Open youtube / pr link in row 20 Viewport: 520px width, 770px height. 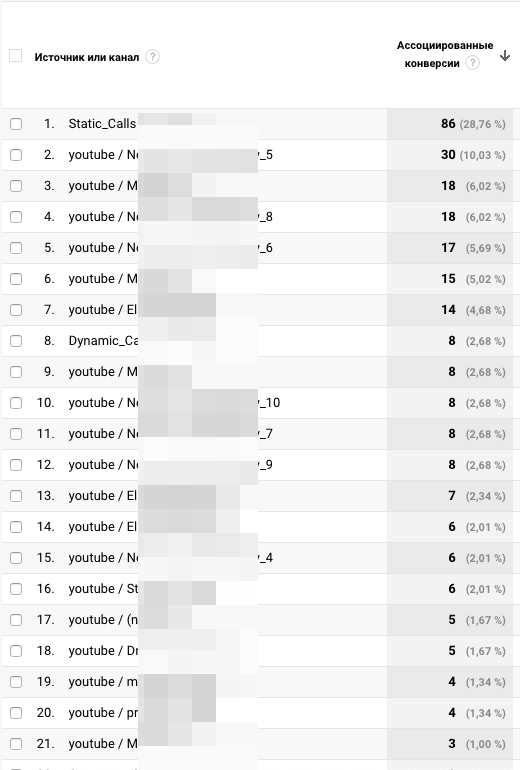(104, 713)
